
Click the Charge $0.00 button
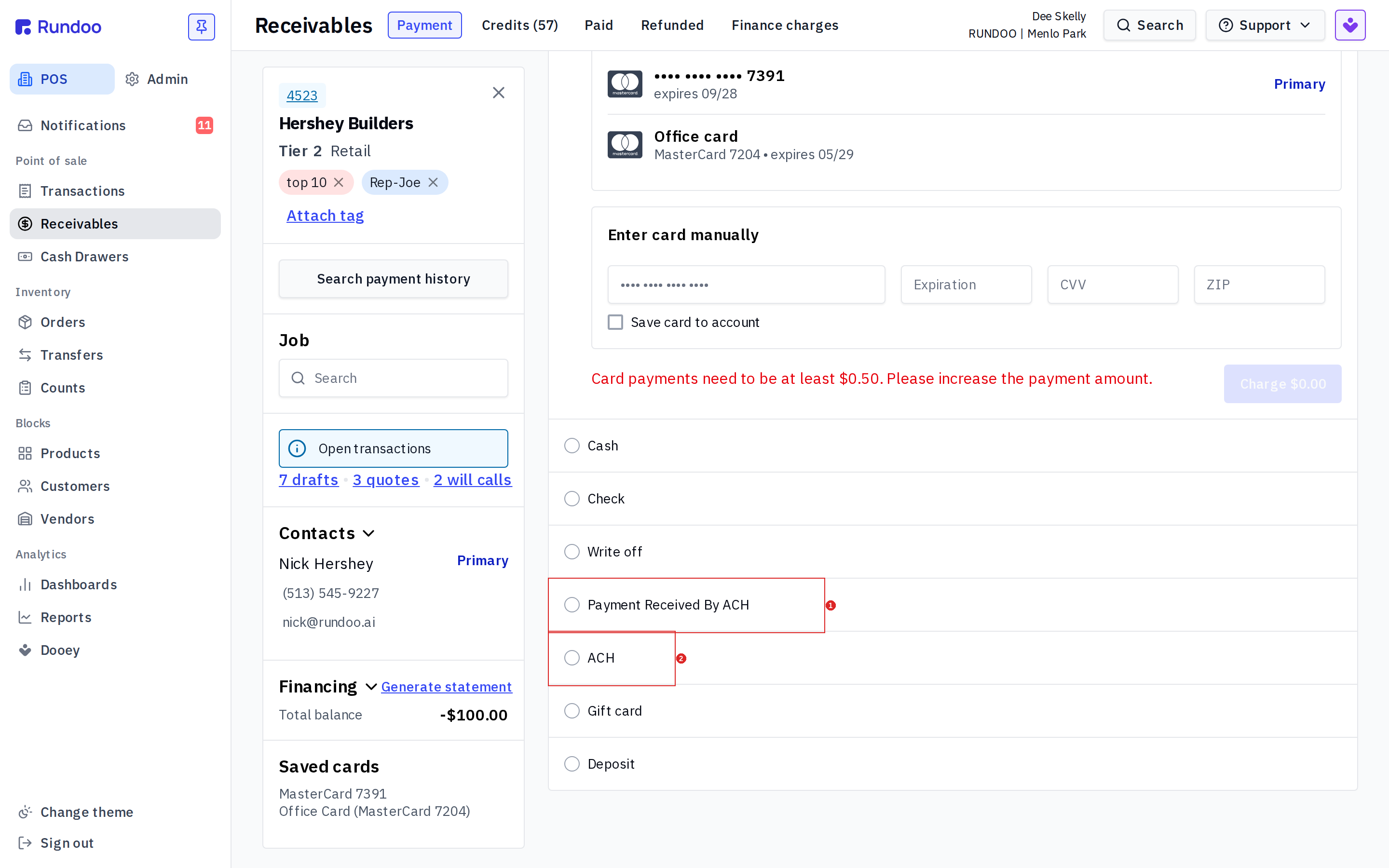pos(1282,383)
